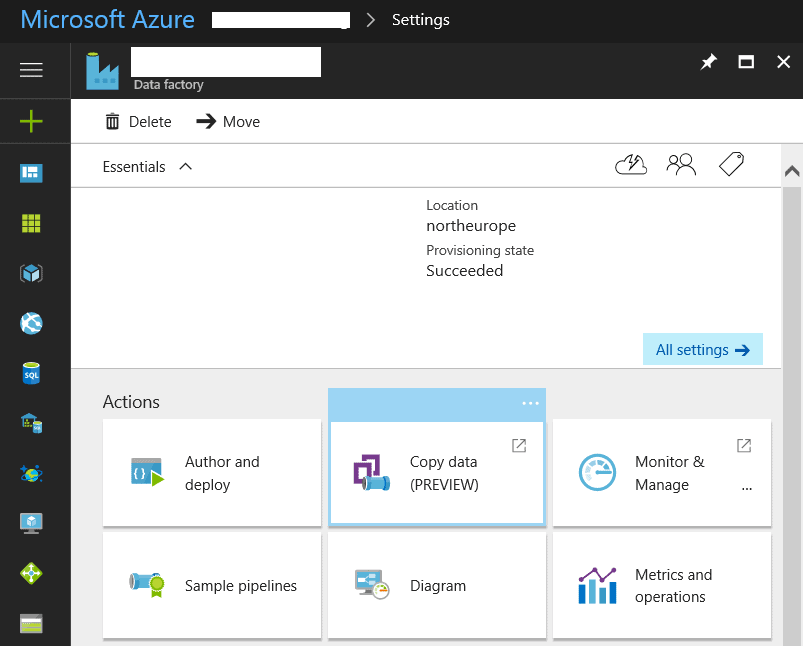Open SQL data warehouse sidebar icon
This screenshot has height=646, width=803.
click(31, 423)
